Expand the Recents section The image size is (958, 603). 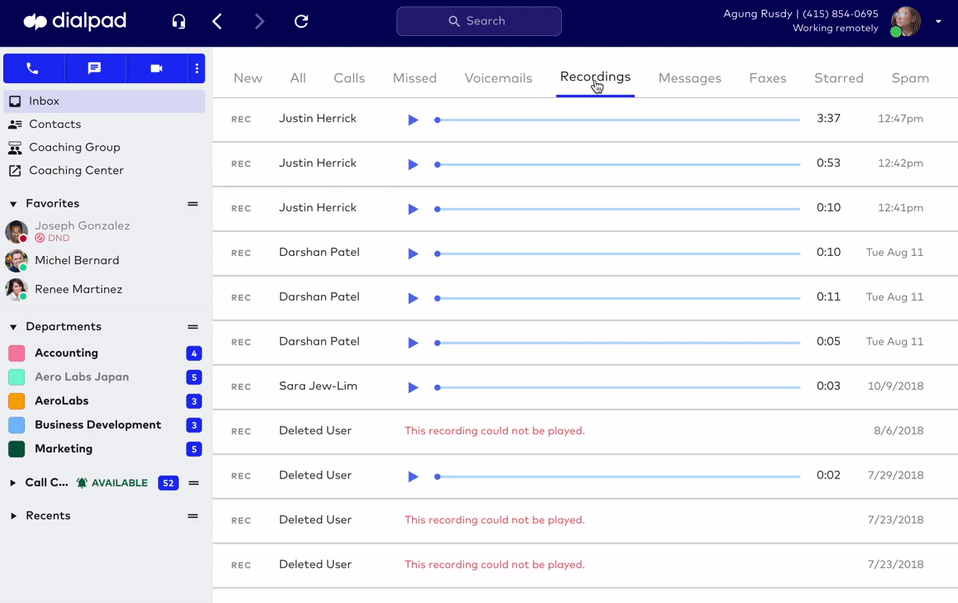click(x=13, y=516)
